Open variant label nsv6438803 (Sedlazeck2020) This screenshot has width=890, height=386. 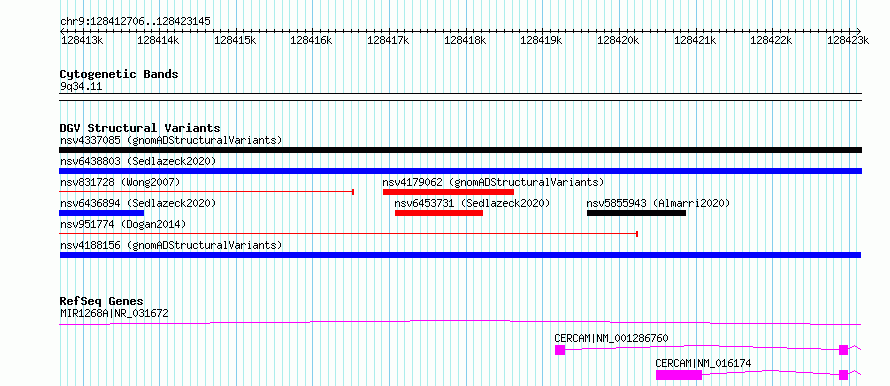(138, 161)
